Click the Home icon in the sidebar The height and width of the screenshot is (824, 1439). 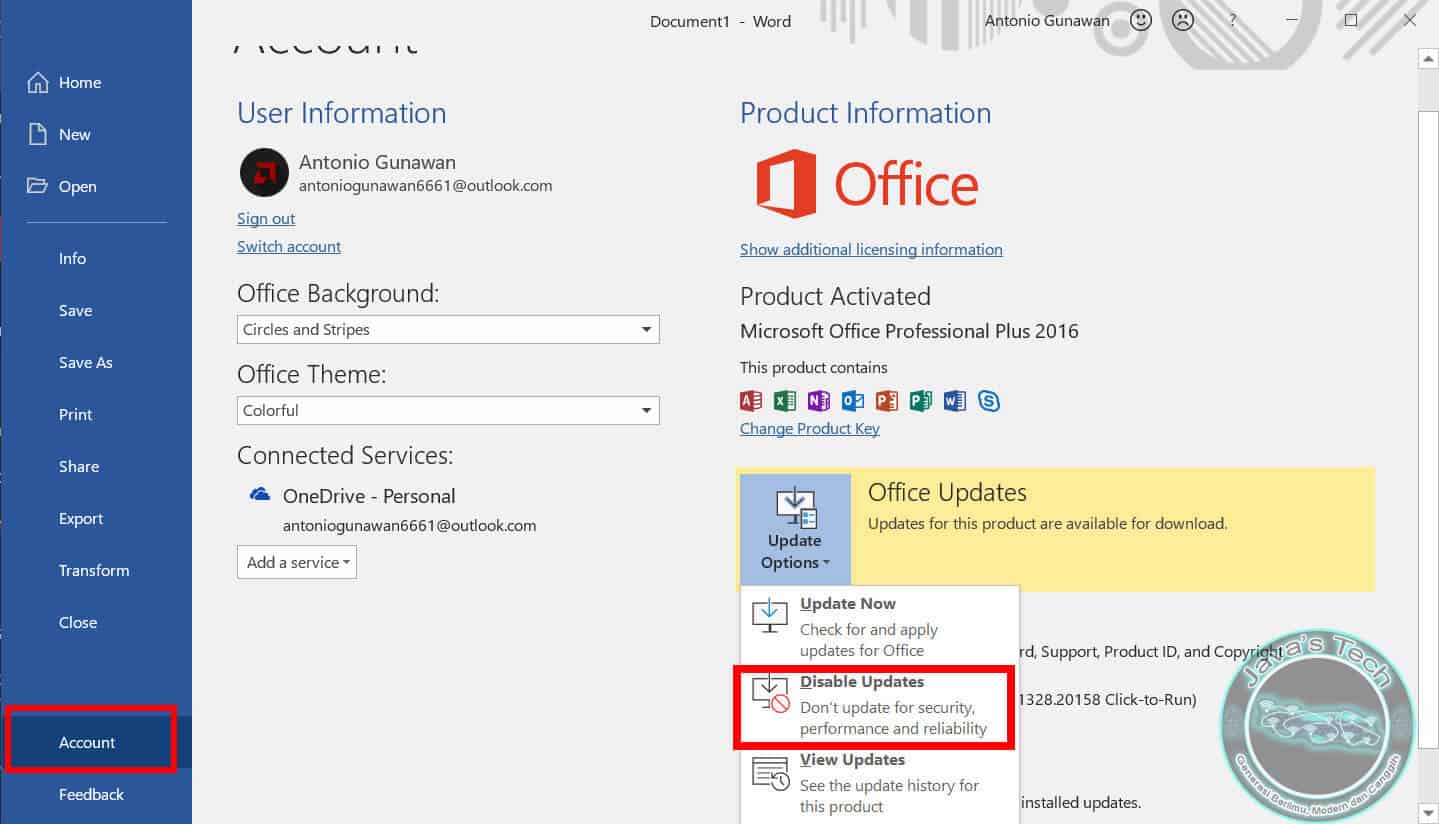pos(38,83)
